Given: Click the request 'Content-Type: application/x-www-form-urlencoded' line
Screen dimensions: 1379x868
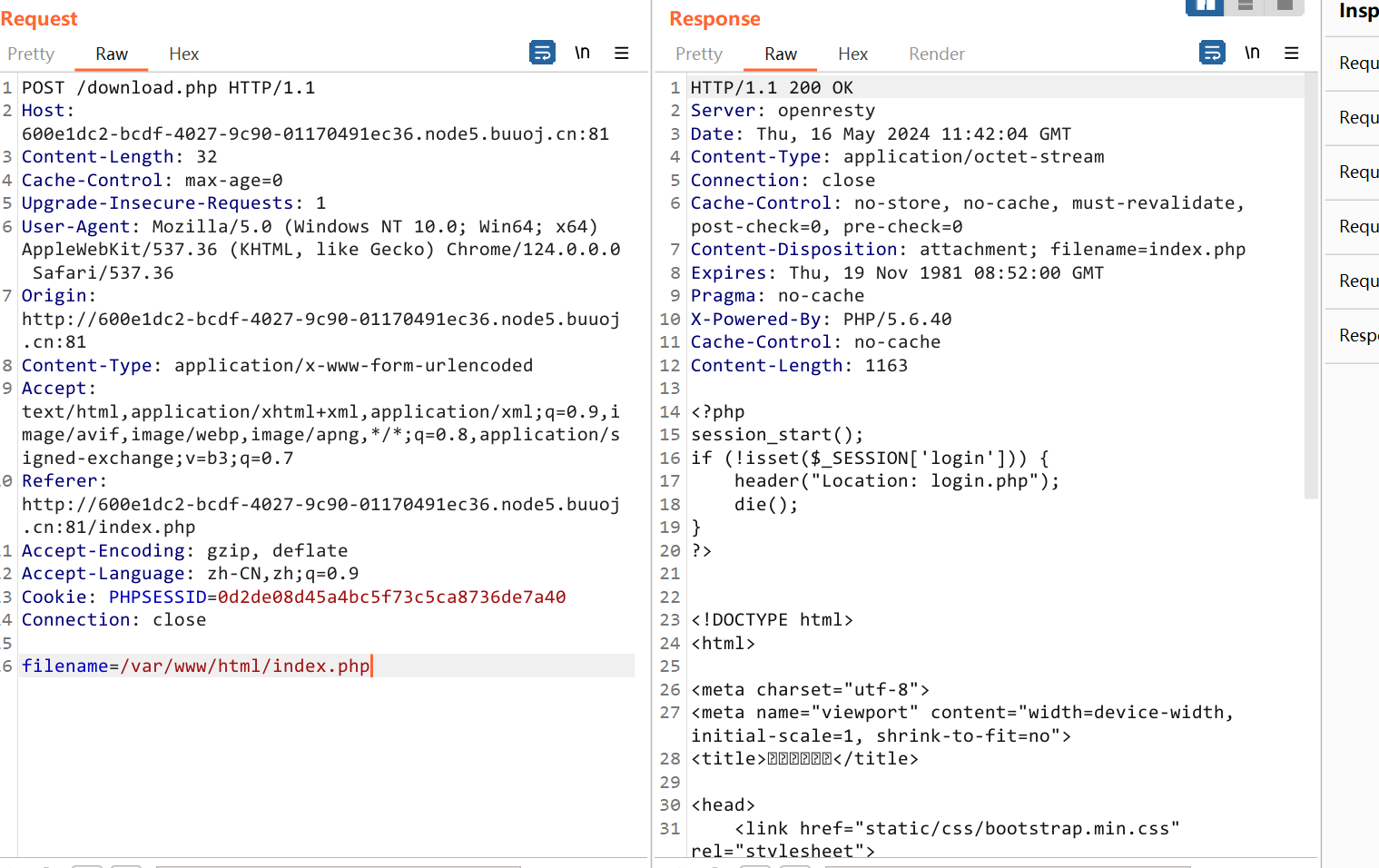Looking at the screenshot, I should (278, 366).
